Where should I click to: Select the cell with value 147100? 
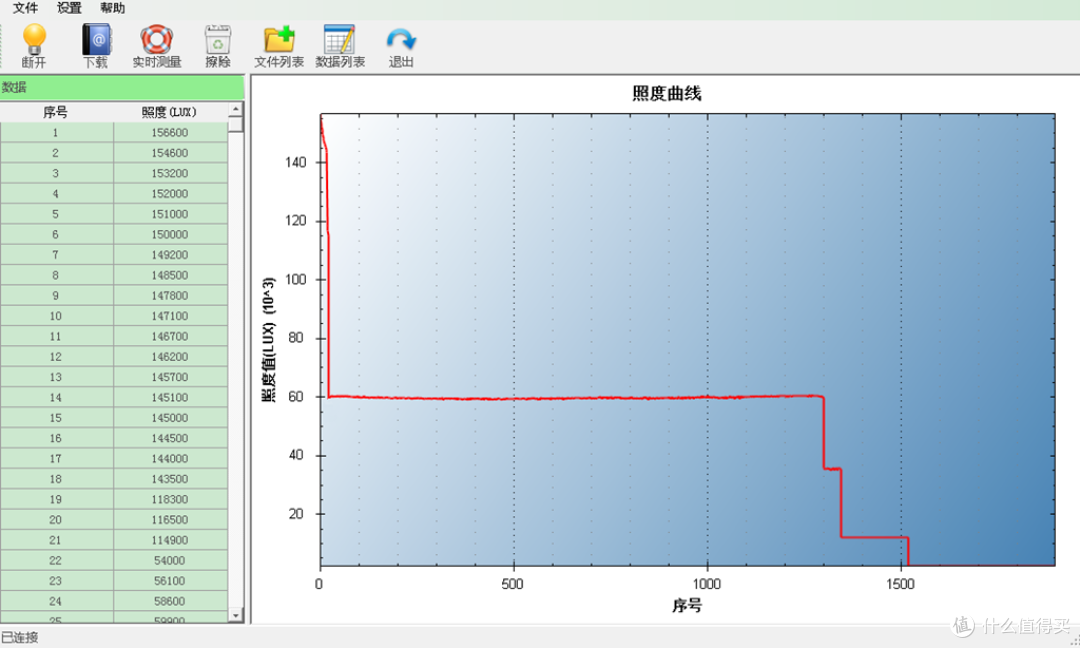pyautogui.click(x=170, y=316)
